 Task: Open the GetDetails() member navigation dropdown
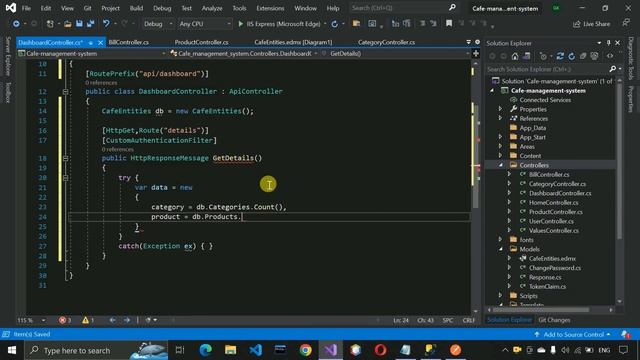coord(396,53)
